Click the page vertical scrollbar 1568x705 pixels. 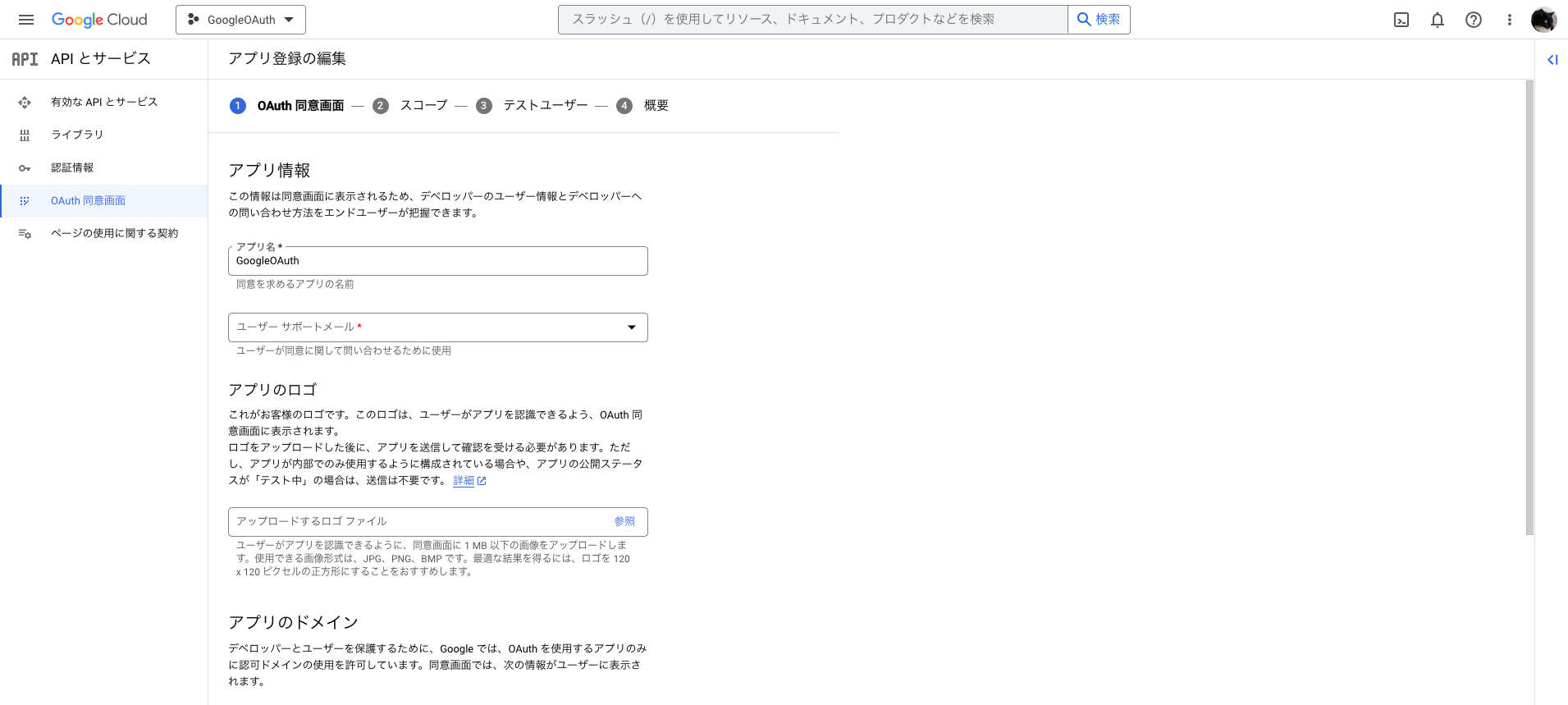1529,308
